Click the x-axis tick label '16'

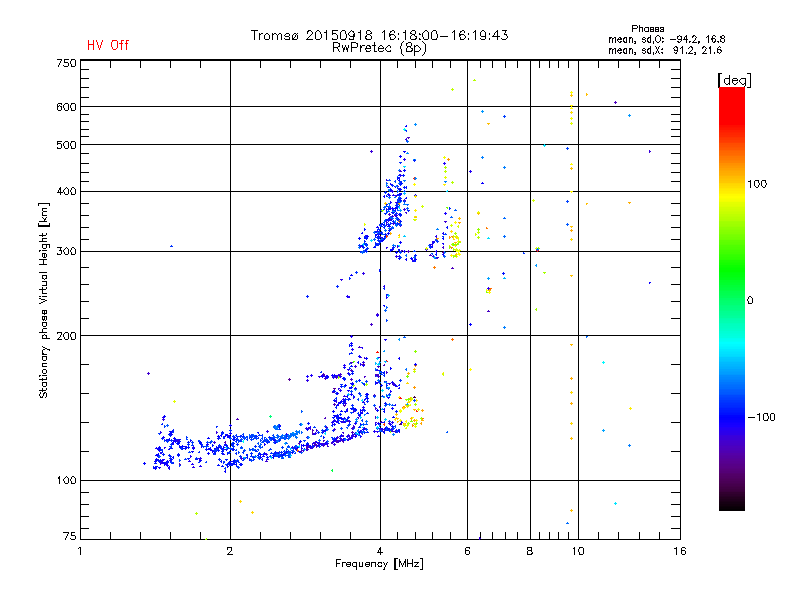tap(680, 551)
